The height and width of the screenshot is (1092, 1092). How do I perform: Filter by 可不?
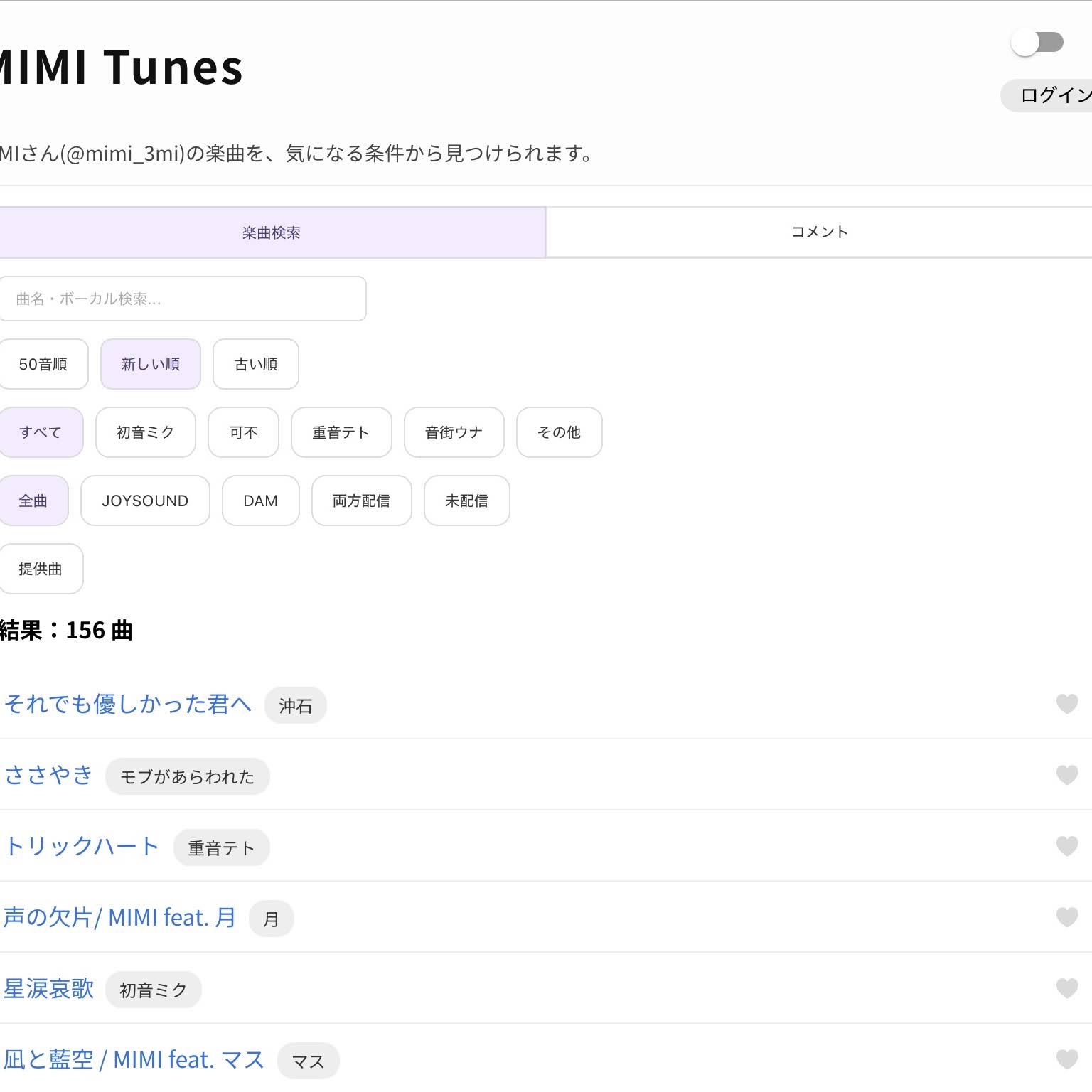tap(244, 432)
